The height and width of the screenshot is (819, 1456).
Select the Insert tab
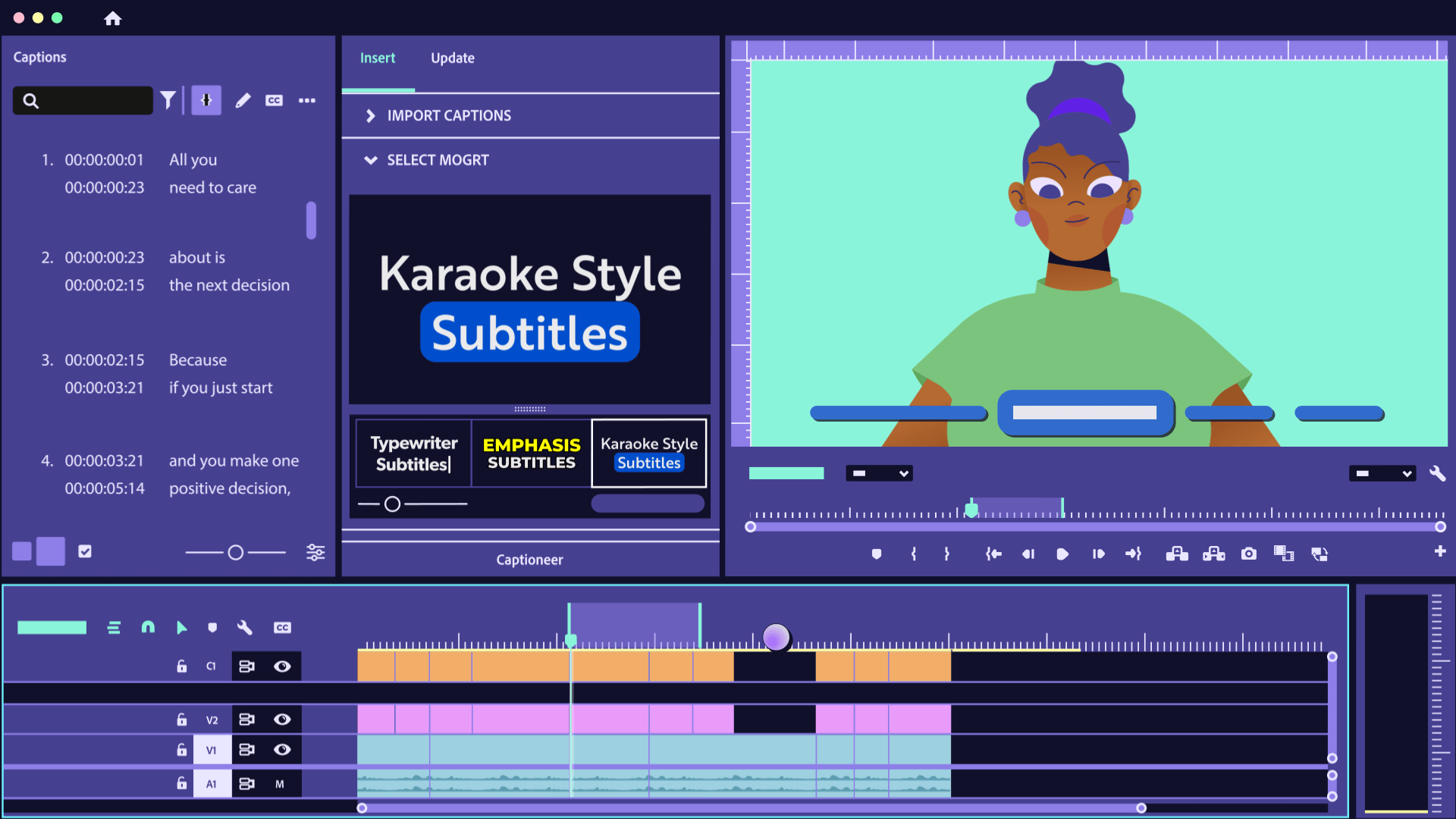(377, 58)
